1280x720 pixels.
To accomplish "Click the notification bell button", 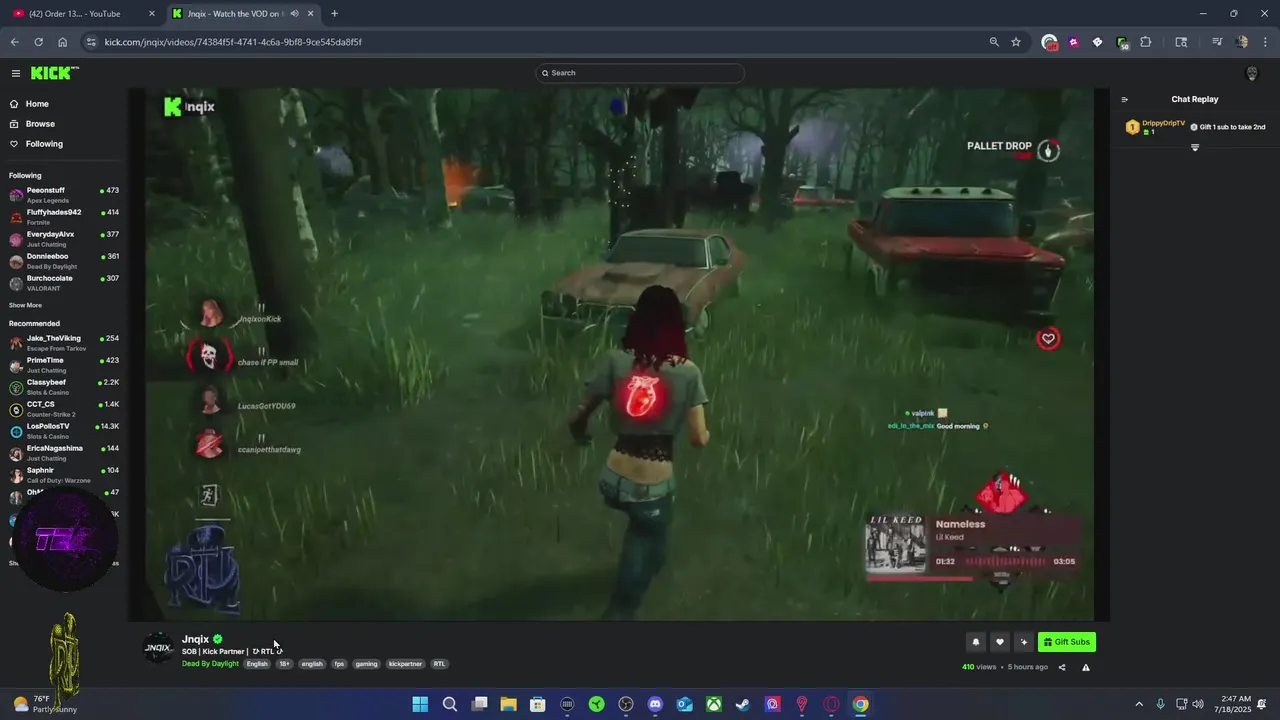I will (976, 642).
